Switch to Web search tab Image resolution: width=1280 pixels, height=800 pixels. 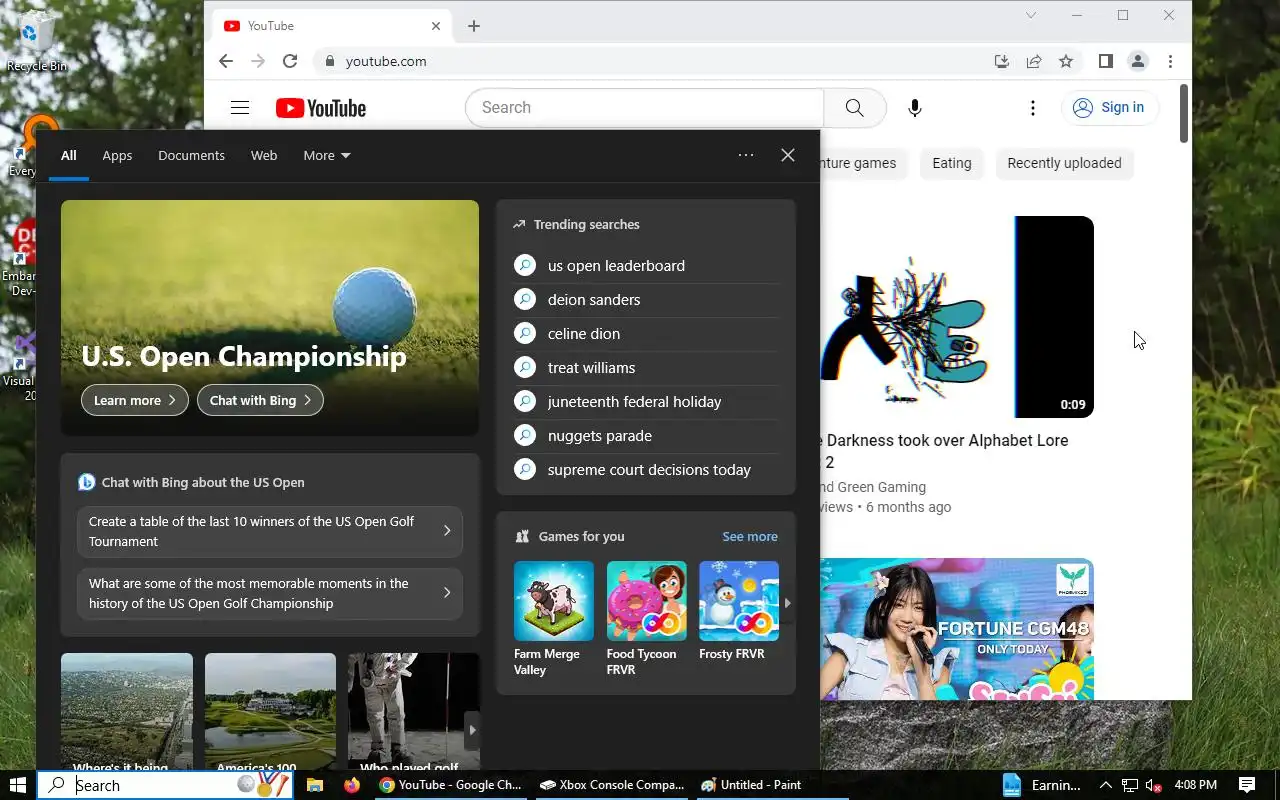pos(264,155)
